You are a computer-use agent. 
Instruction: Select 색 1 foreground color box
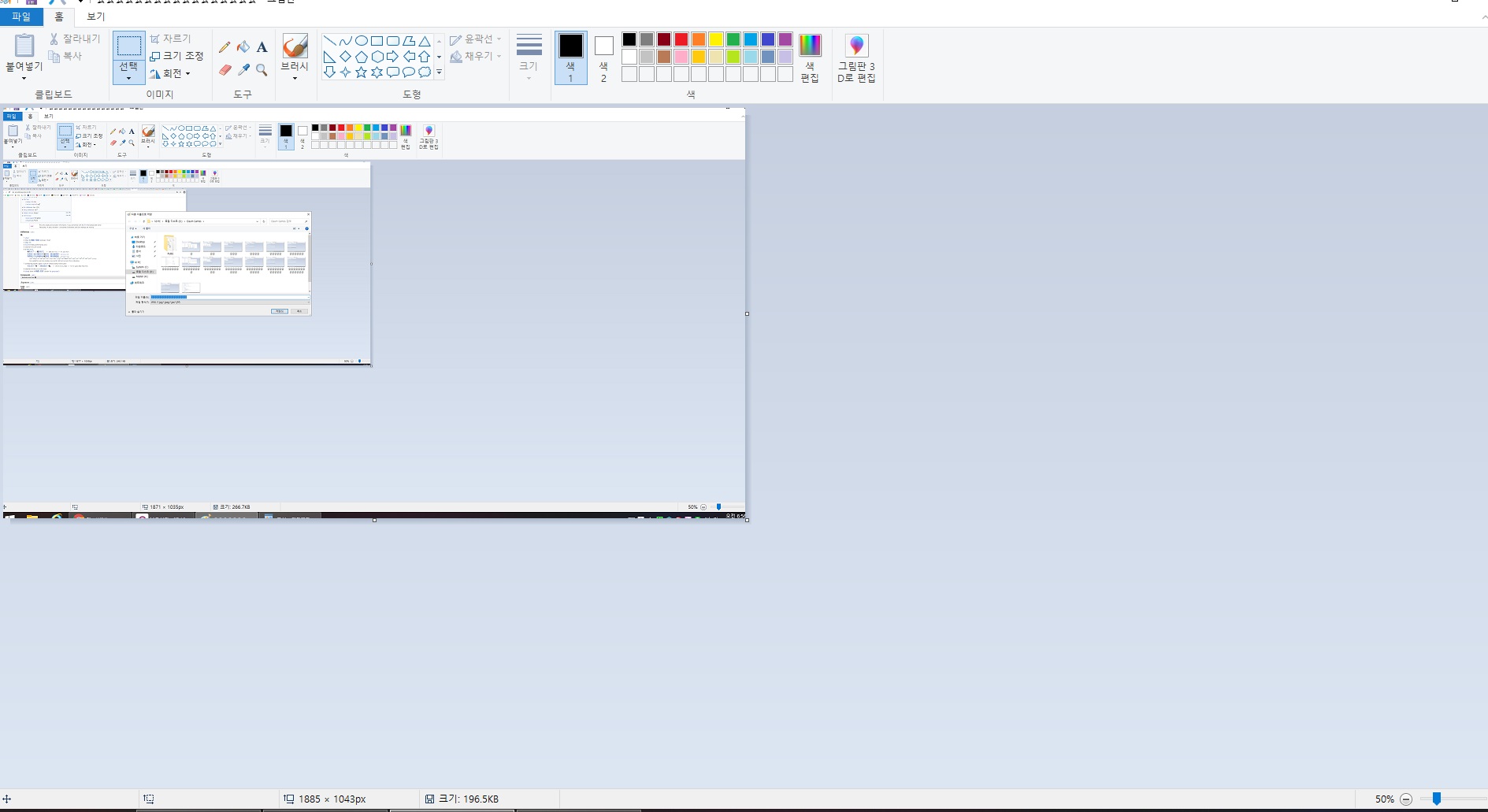pos(571,57)
